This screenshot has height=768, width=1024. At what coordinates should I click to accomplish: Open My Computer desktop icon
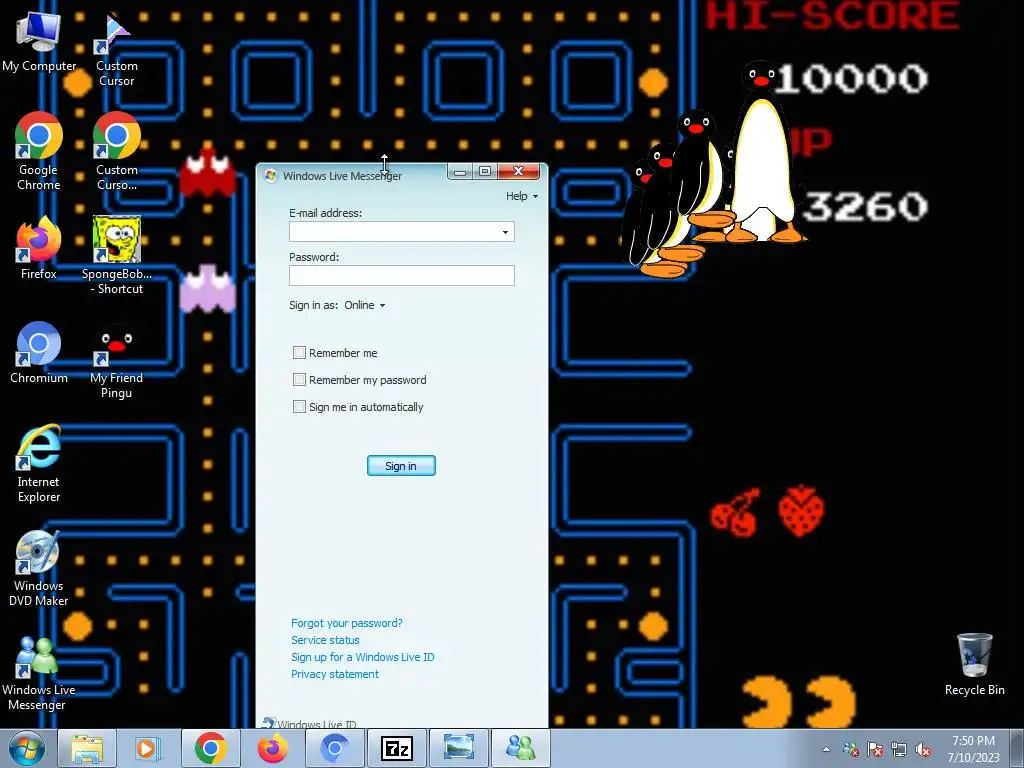39,40
